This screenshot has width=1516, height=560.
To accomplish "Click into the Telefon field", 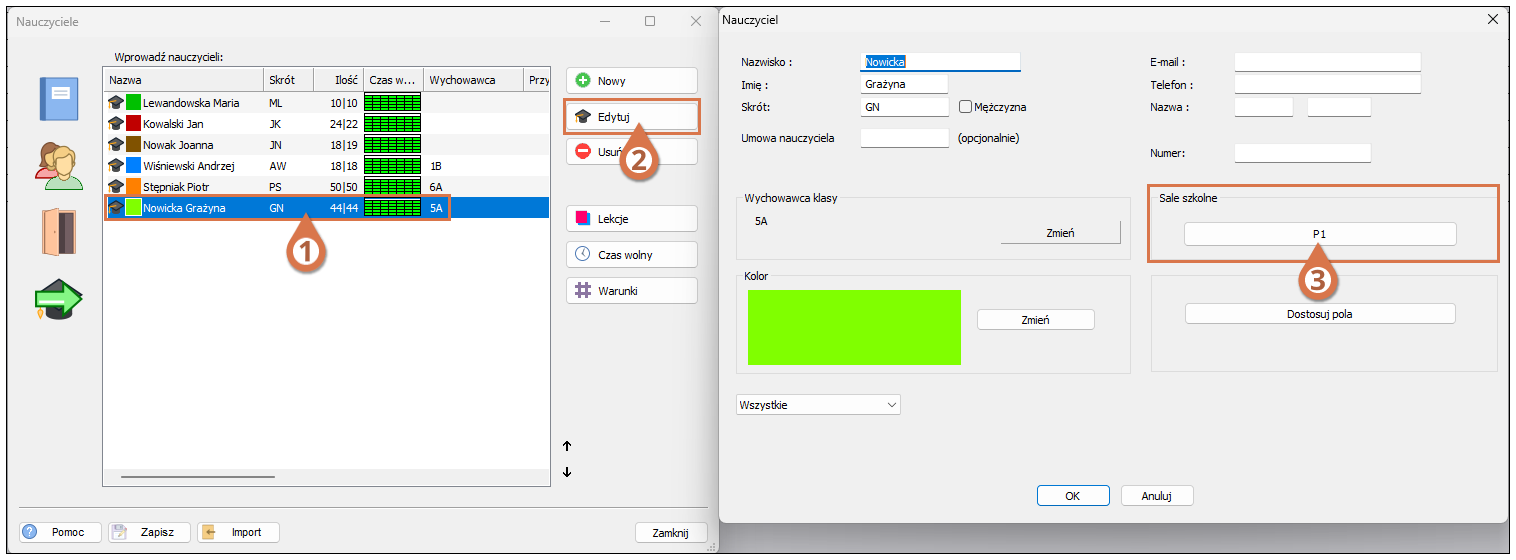I will click(1327, 85).
